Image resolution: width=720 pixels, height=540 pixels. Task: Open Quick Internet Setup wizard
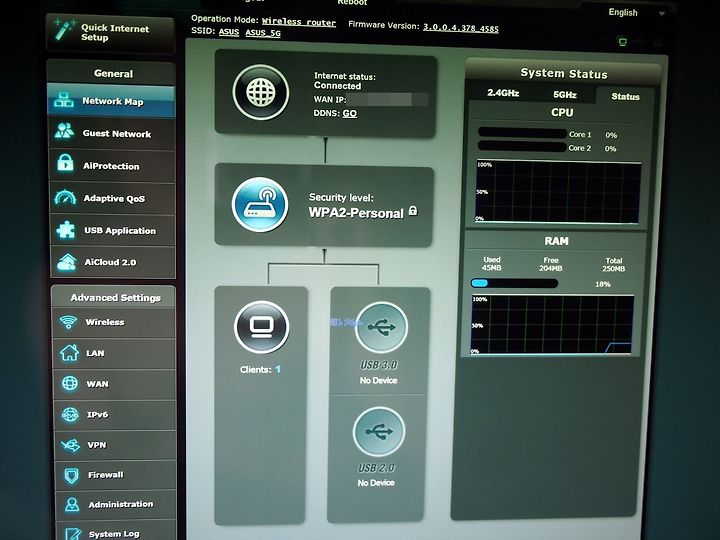(110, 33)
